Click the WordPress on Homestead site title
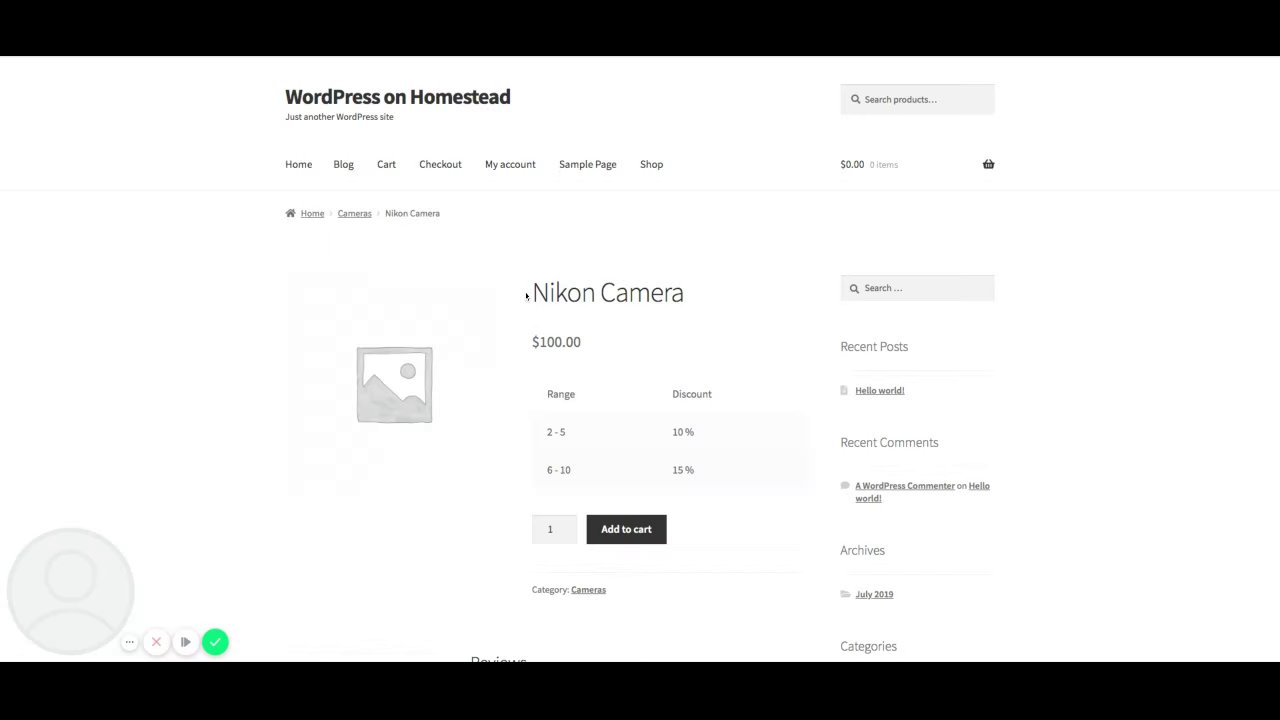Viewport: 1280px width, 720px height. 397,97
